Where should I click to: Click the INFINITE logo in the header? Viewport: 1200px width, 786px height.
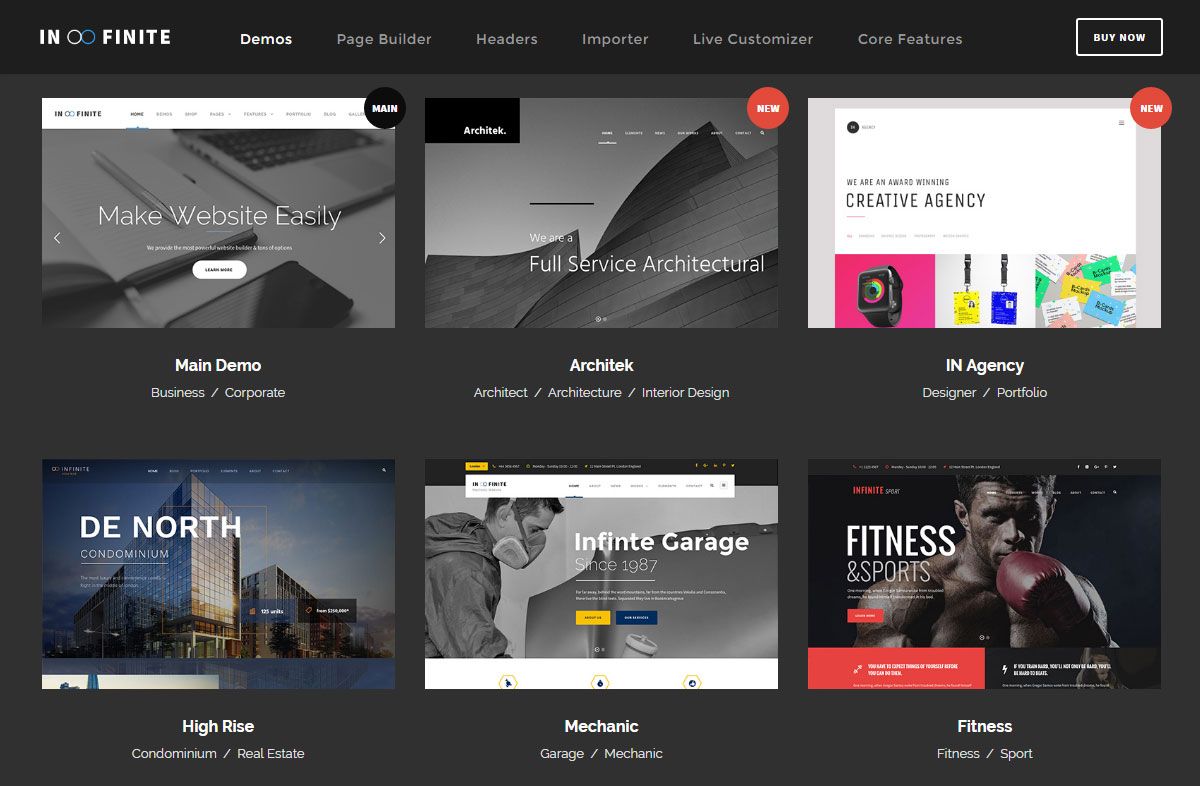105,37
